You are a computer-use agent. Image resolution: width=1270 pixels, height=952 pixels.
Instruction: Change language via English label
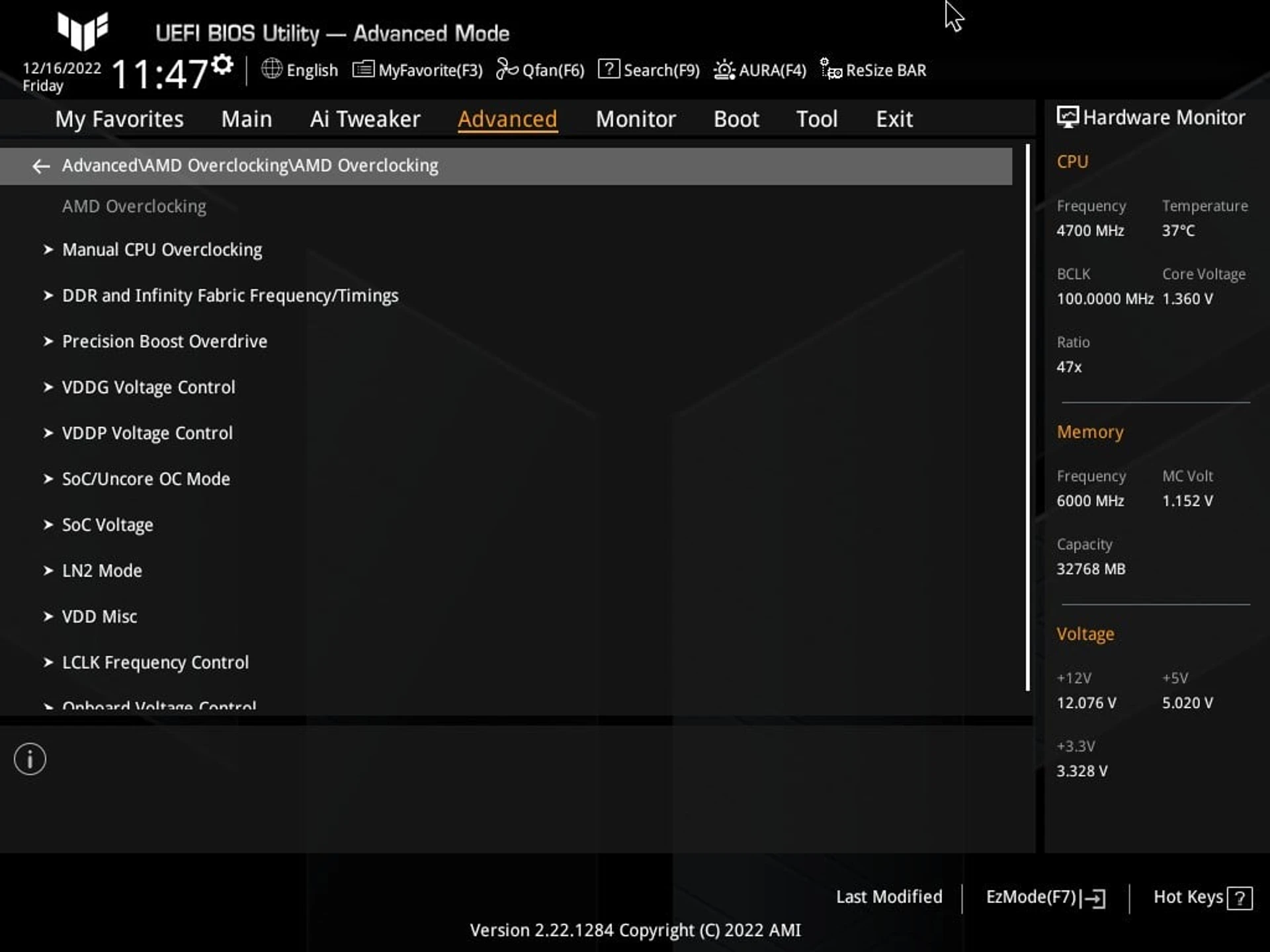coord(312,70)
